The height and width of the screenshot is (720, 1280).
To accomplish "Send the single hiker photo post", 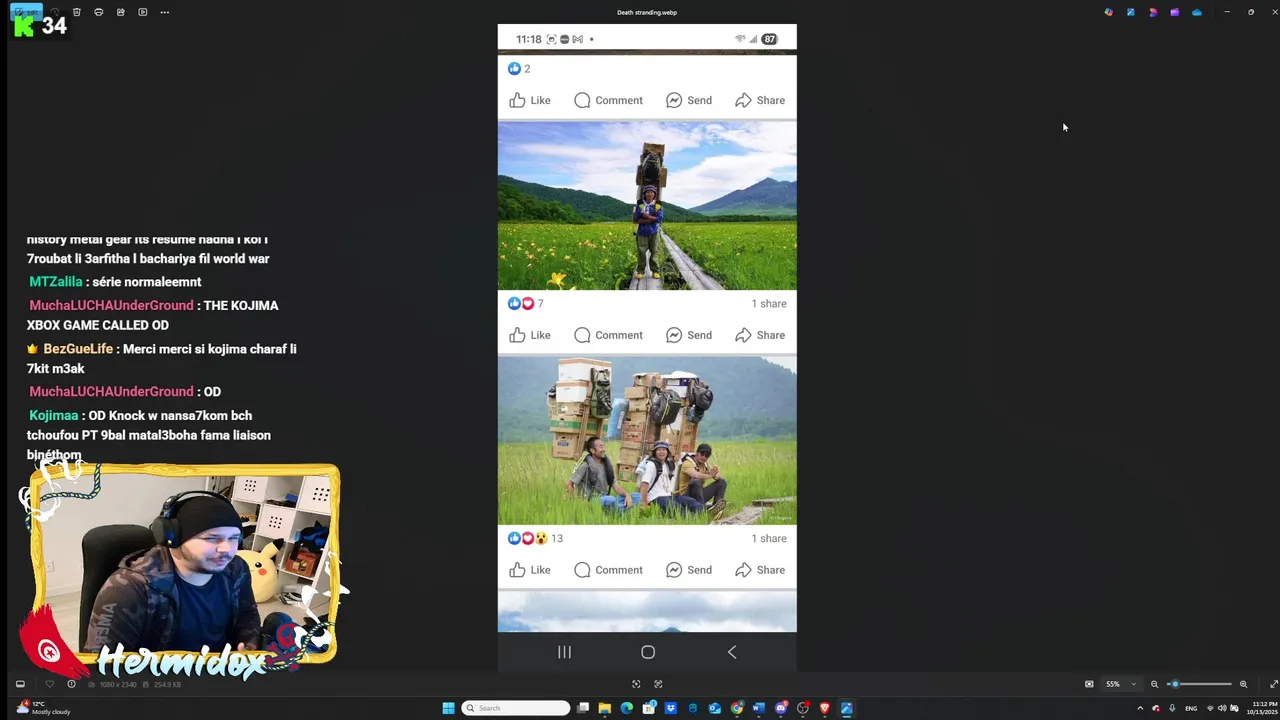I will [x=689, y=335].
